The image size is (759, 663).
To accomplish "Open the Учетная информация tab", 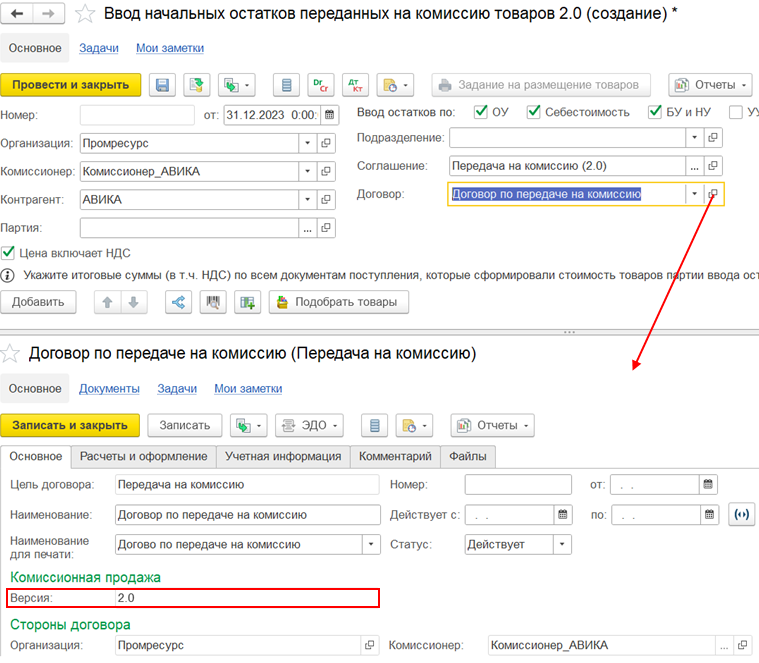I will pyautogui.click(x=283, y=456).
